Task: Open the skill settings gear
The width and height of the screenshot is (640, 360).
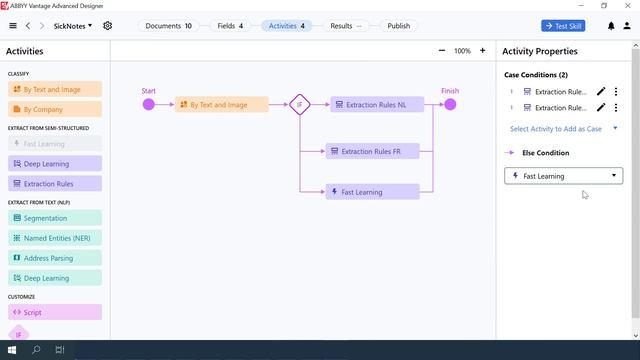Action: [107, 26]
